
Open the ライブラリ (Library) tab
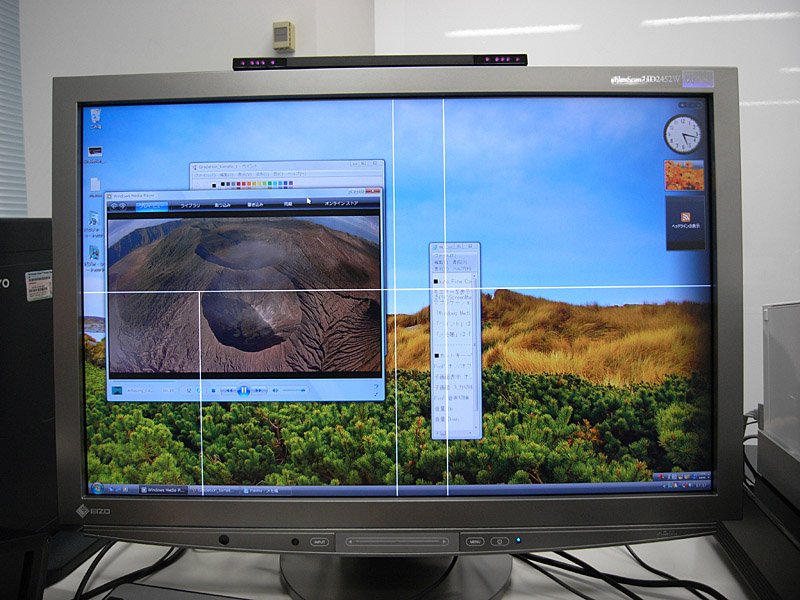[x=190, y=205]
